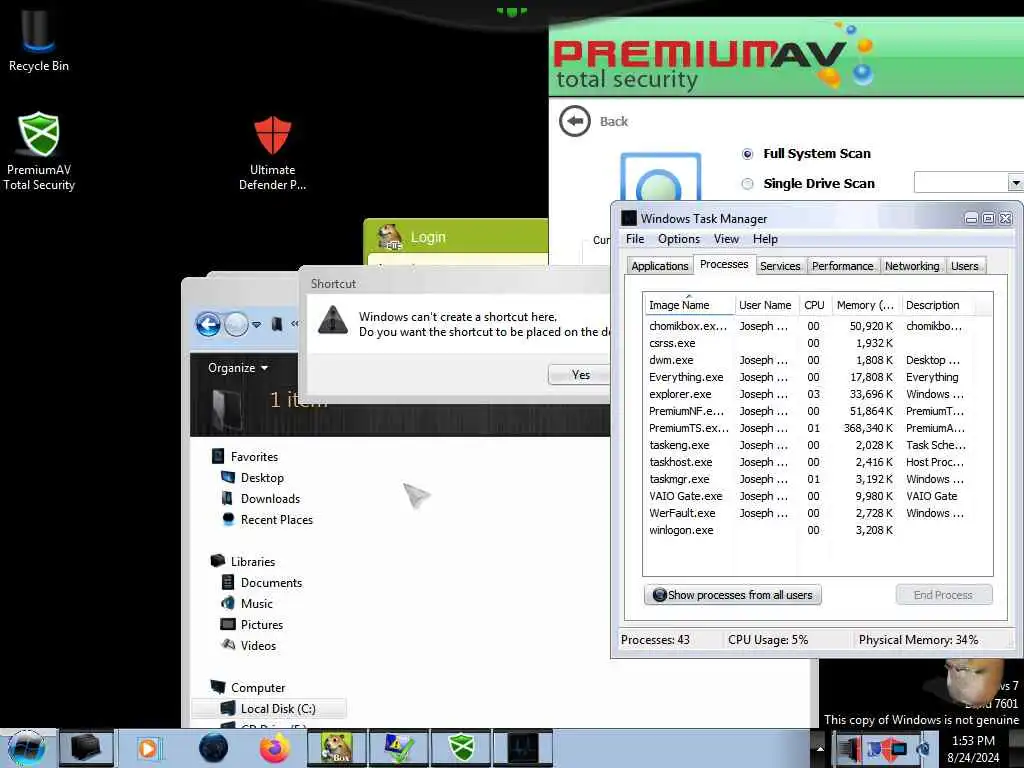Select Desktop under Favorites

[262, 477]
